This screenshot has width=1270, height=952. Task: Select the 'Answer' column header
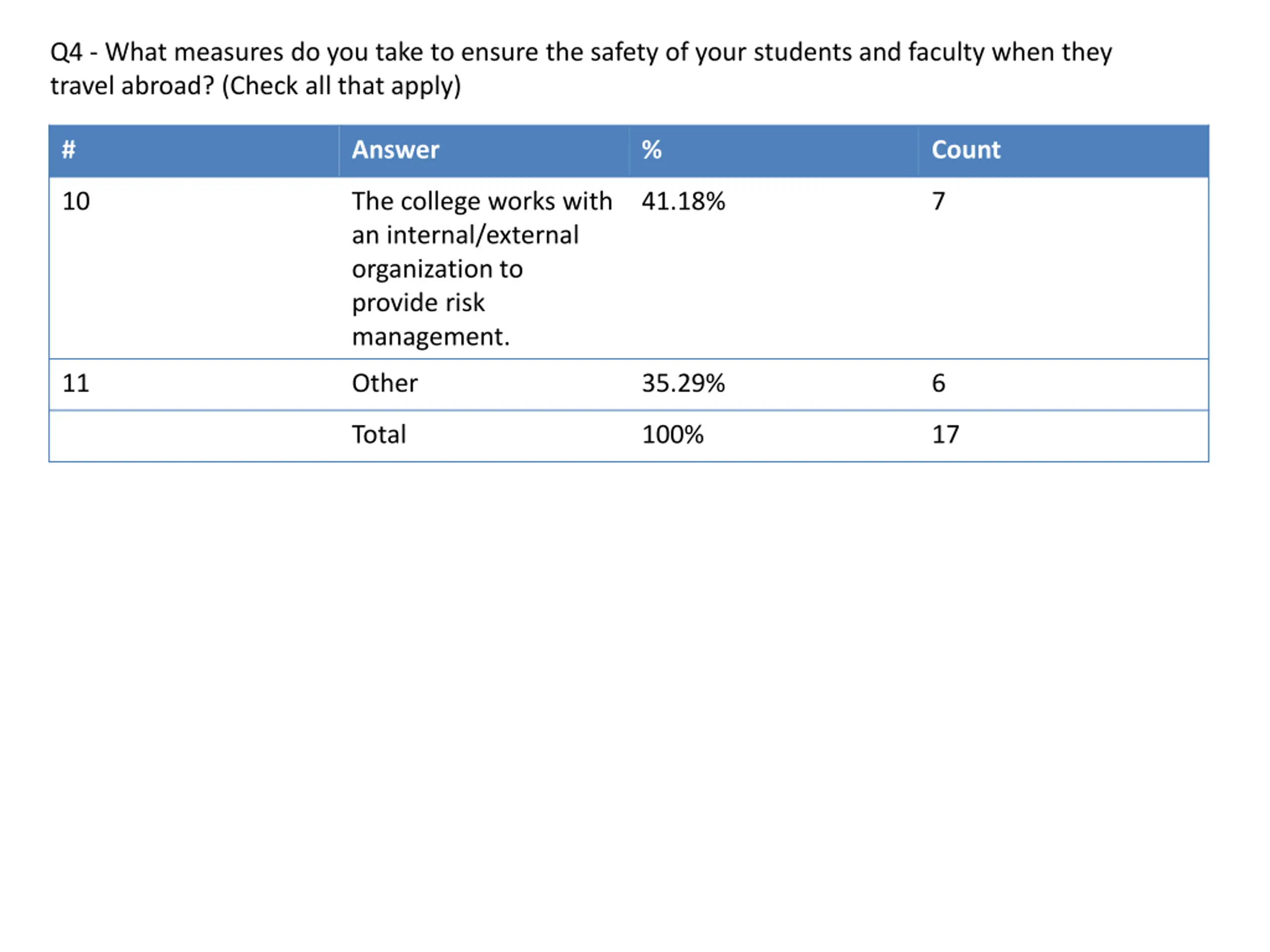coord(484,151)
